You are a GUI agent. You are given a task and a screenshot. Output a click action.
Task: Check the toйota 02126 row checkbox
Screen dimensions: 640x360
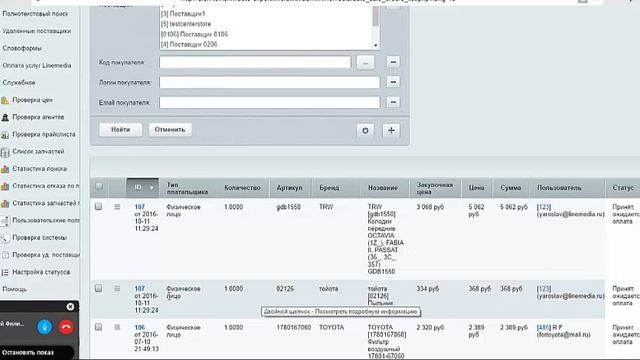98,288
